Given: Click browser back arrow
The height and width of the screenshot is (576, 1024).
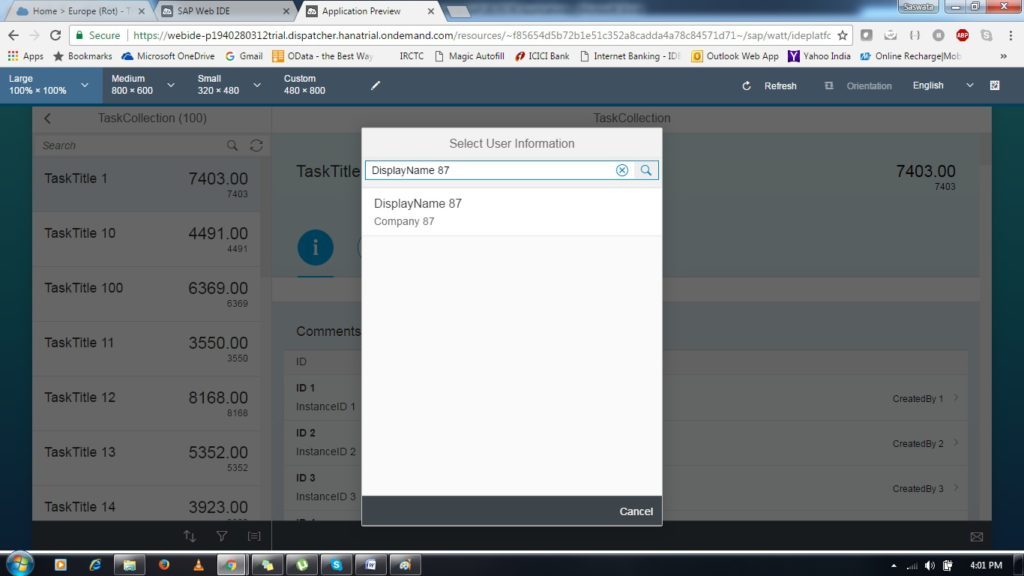Looking at the screenshot, I should (x=14, y=35).
